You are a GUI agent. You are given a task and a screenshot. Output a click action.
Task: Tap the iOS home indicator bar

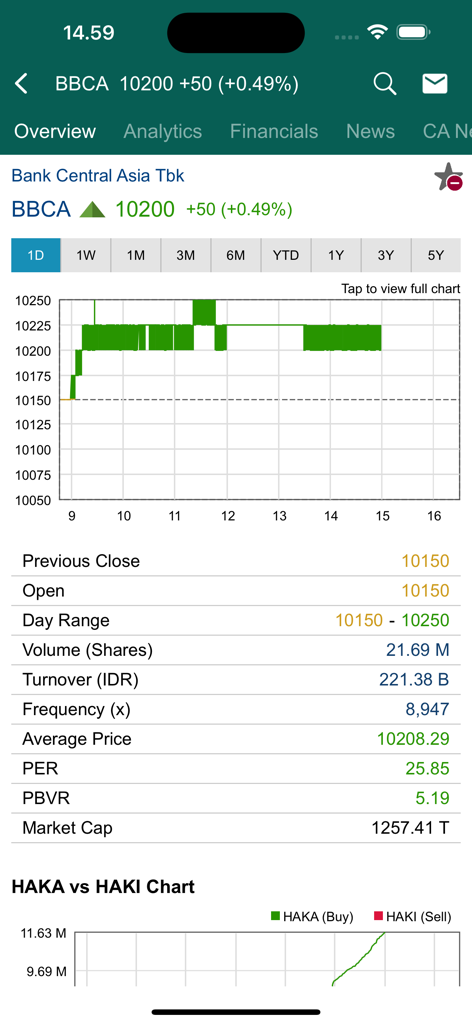coord(236,1012)
